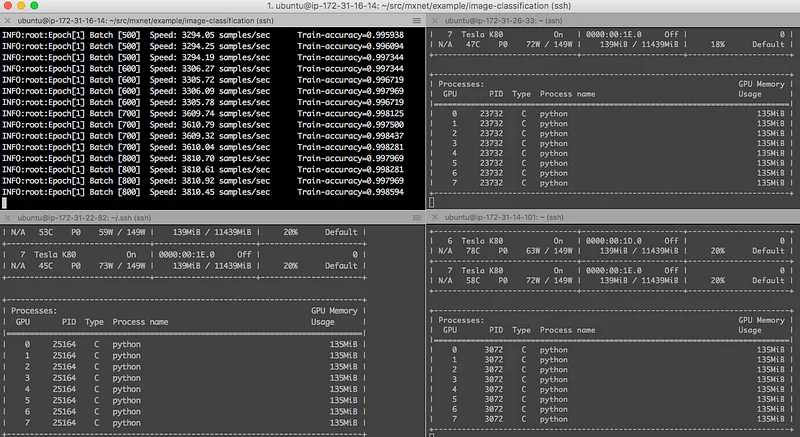Click the value Train-accuracy=0.998125

coord(351,113)
